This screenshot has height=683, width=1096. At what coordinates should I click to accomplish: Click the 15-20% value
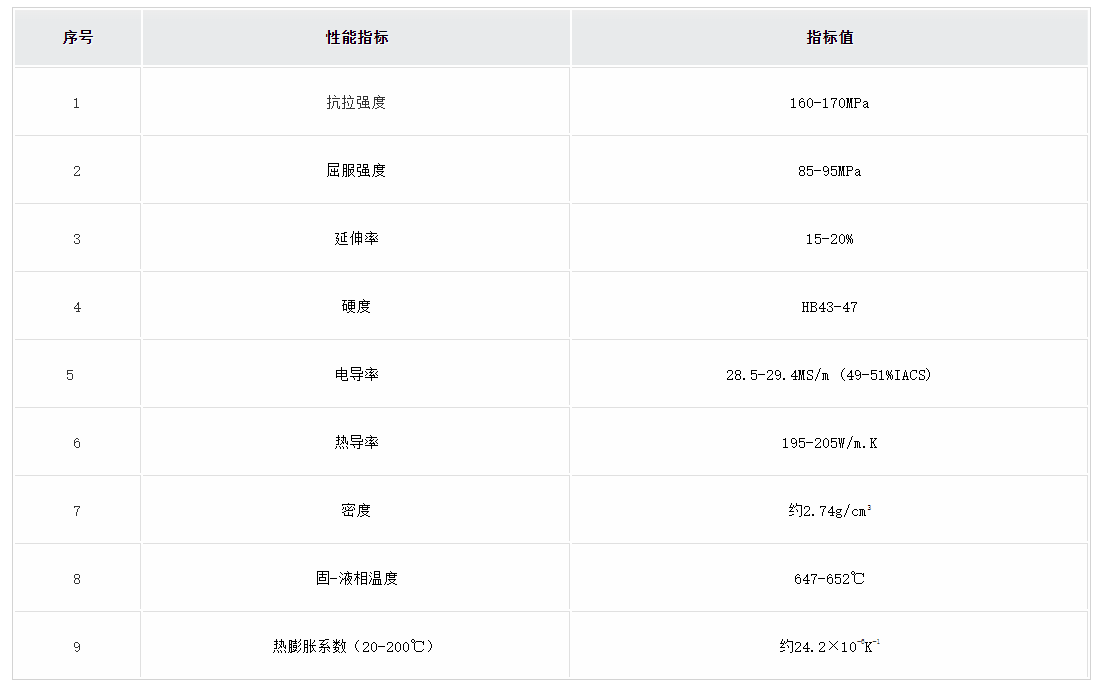click(x=829, y=239)
